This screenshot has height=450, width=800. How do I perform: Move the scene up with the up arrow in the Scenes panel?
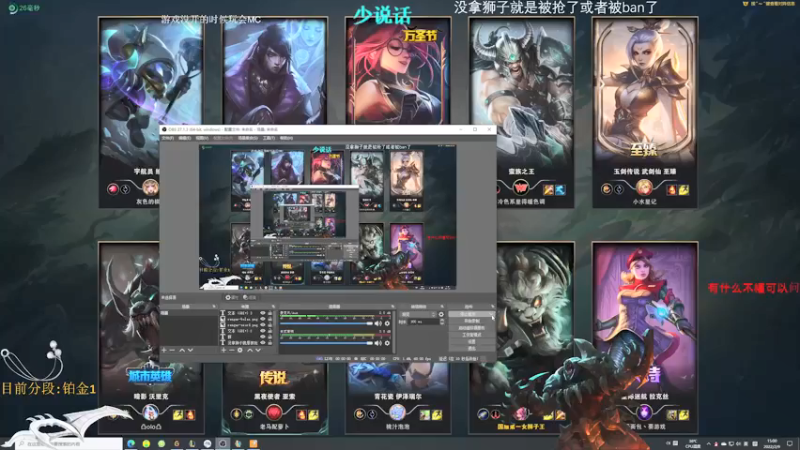182,350
